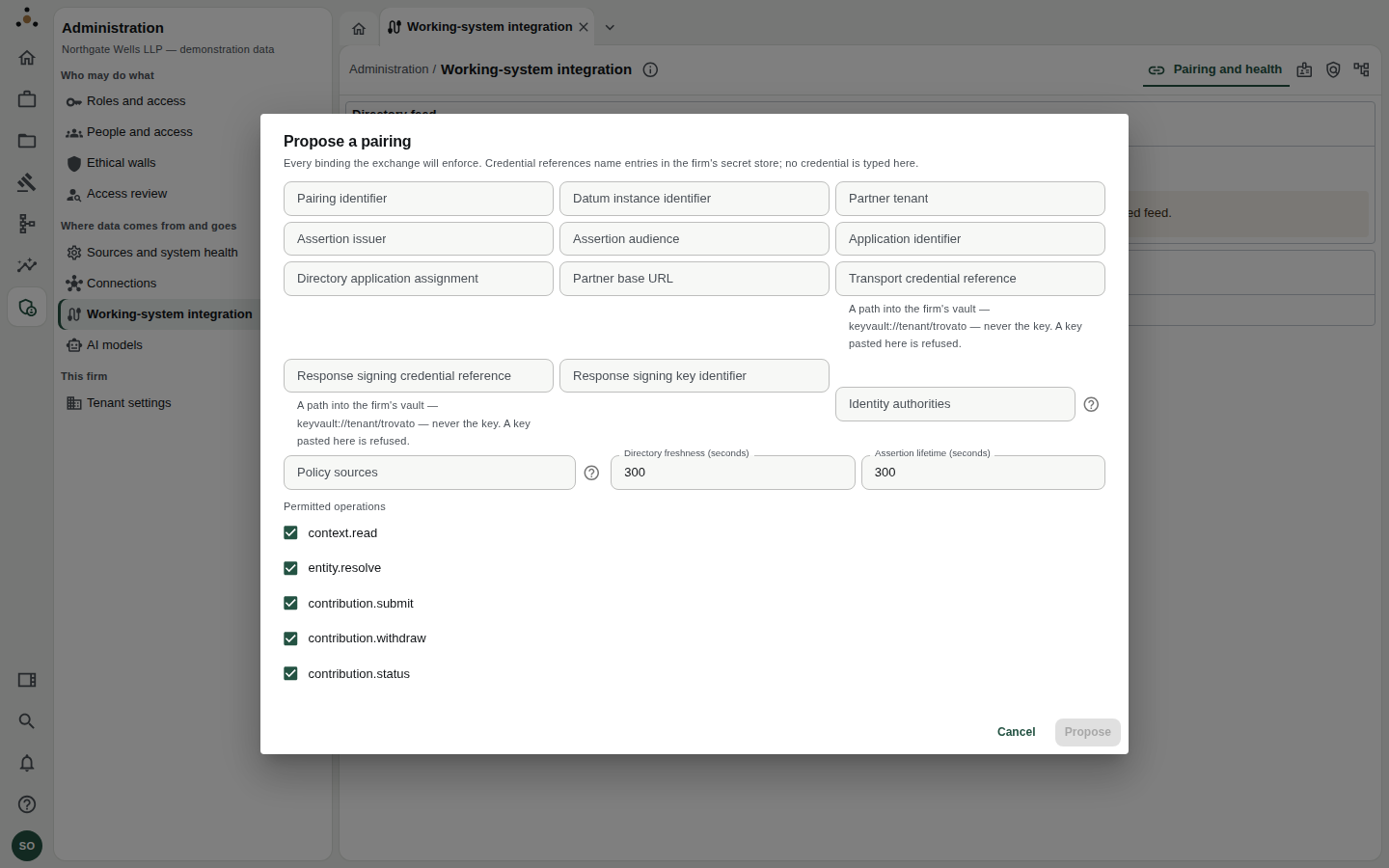Open the briefcase icon in left rail

[x=27, y=99]
